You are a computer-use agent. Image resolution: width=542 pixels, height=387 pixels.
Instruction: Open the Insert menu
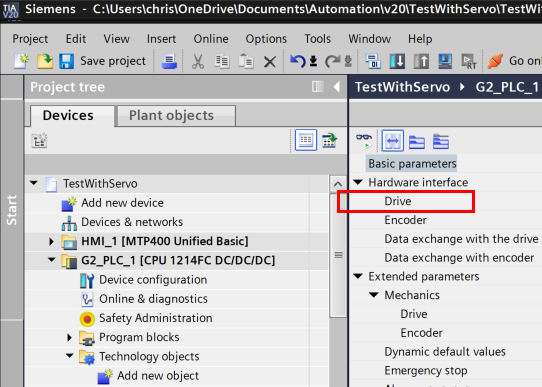click(x=161, y=39)
